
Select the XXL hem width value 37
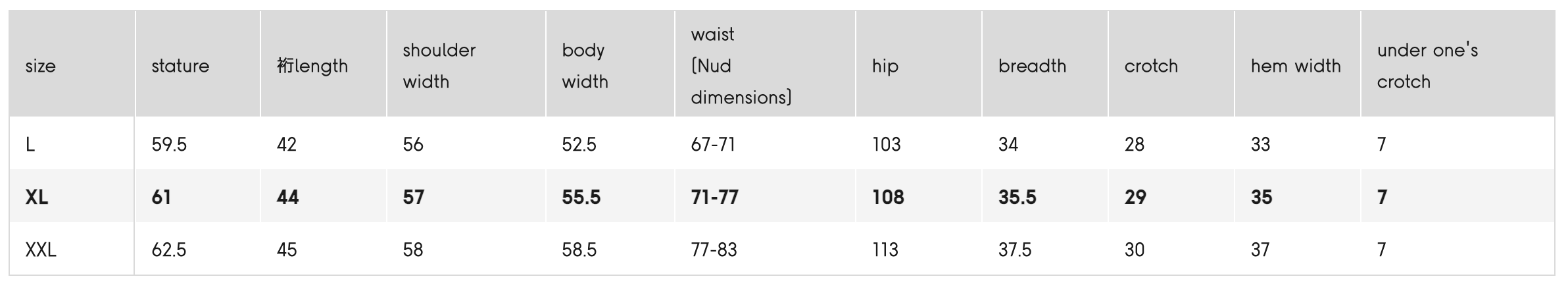coord(1260,250)
